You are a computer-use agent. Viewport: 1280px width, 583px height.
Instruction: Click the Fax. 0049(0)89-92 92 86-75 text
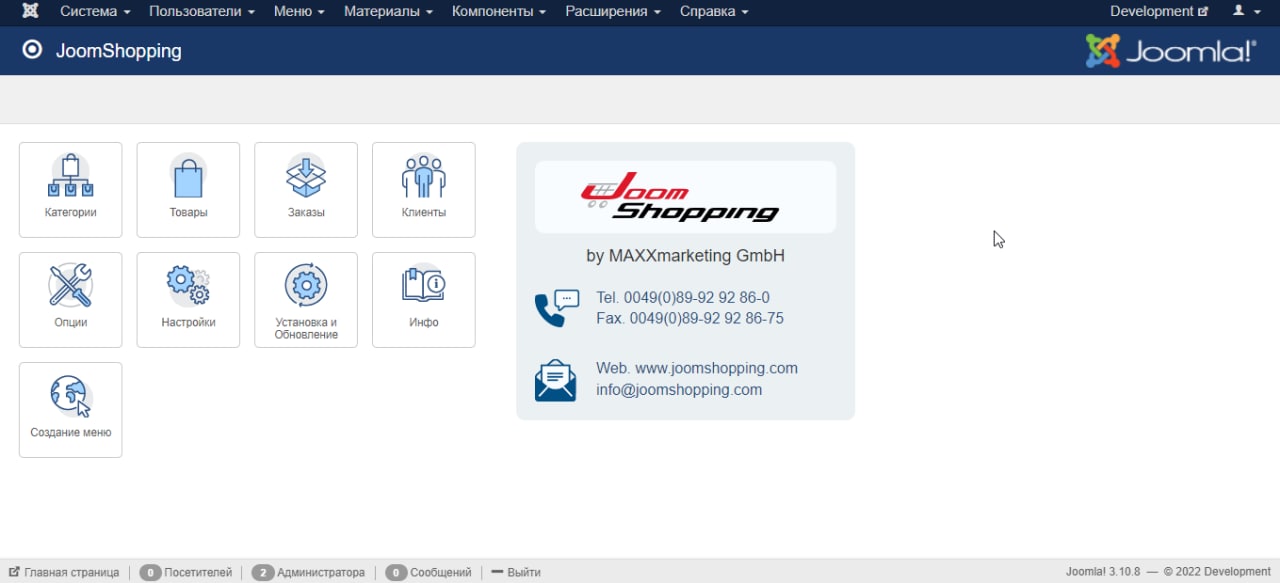pos(690,319)
